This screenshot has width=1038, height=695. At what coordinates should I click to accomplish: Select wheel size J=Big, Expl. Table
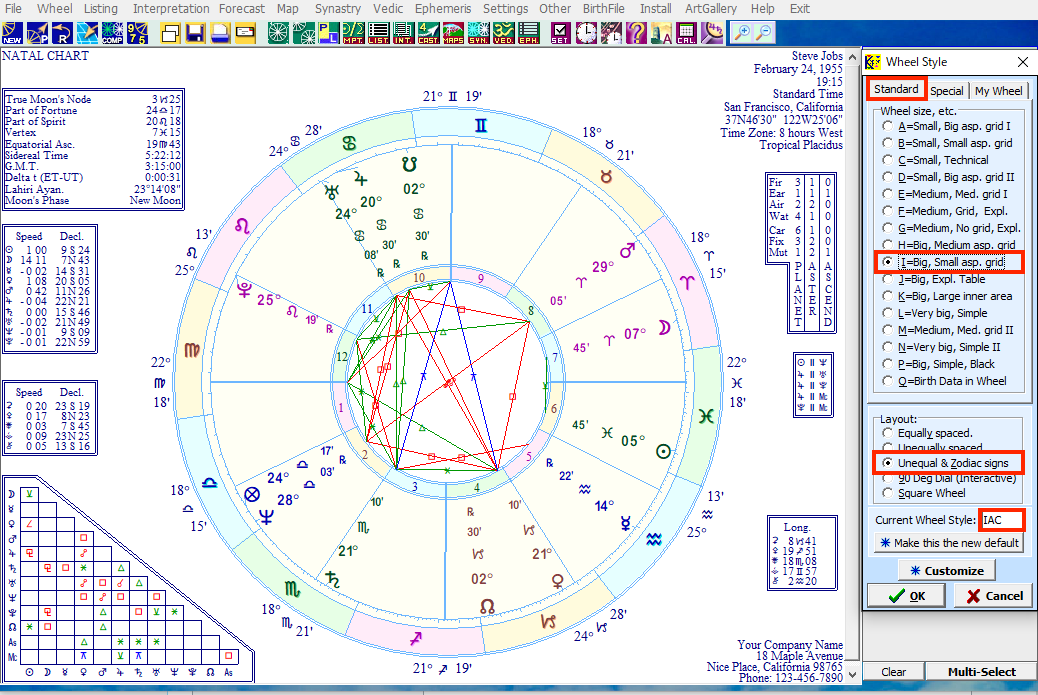pyautogui.click(x=934, y=279)
